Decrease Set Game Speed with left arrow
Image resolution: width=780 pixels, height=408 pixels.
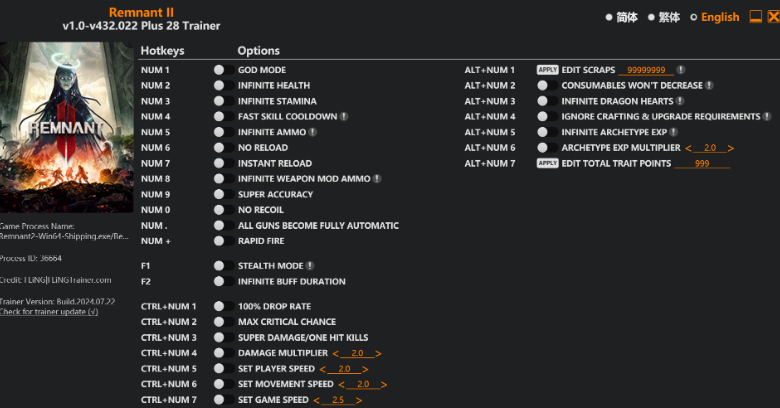[x=317, y=400]
